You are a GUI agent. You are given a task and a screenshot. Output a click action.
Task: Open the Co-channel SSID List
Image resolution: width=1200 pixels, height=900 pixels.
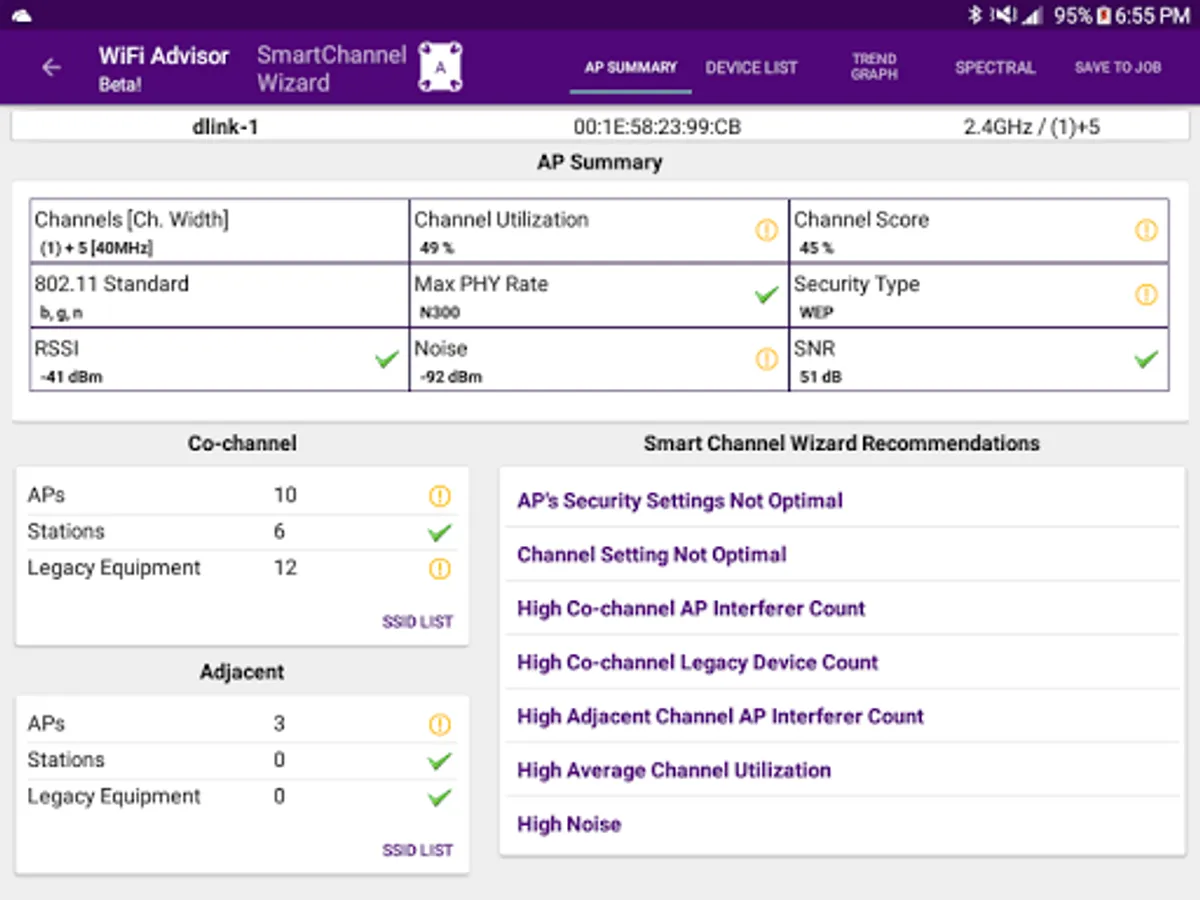[417, 622]
